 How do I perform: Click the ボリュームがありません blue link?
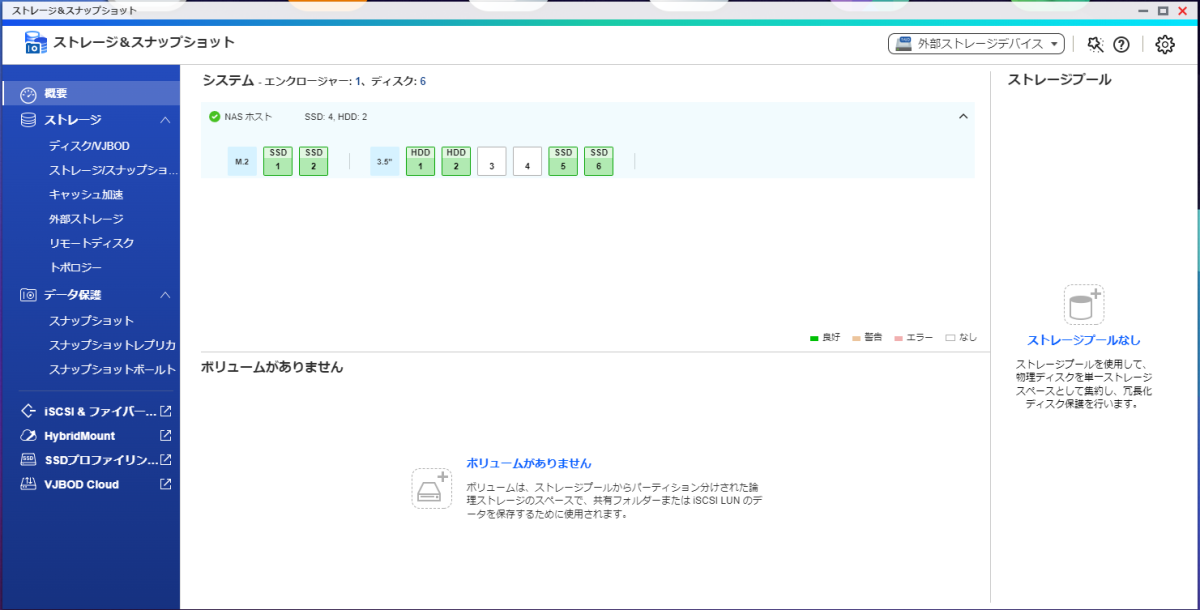tap(529, 463)
